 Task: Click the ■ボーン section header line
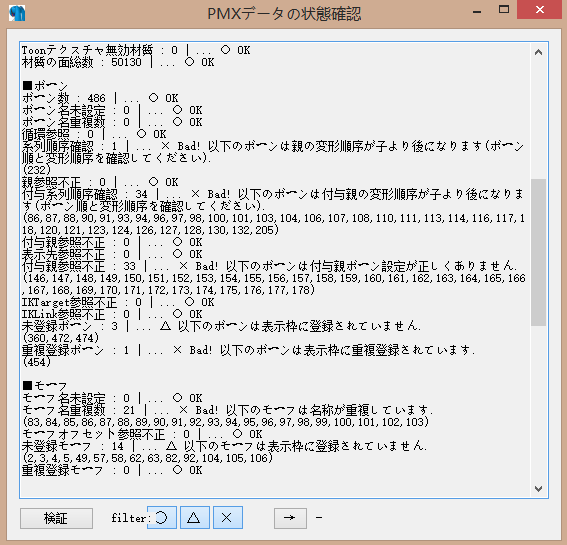tap(45, 86)
